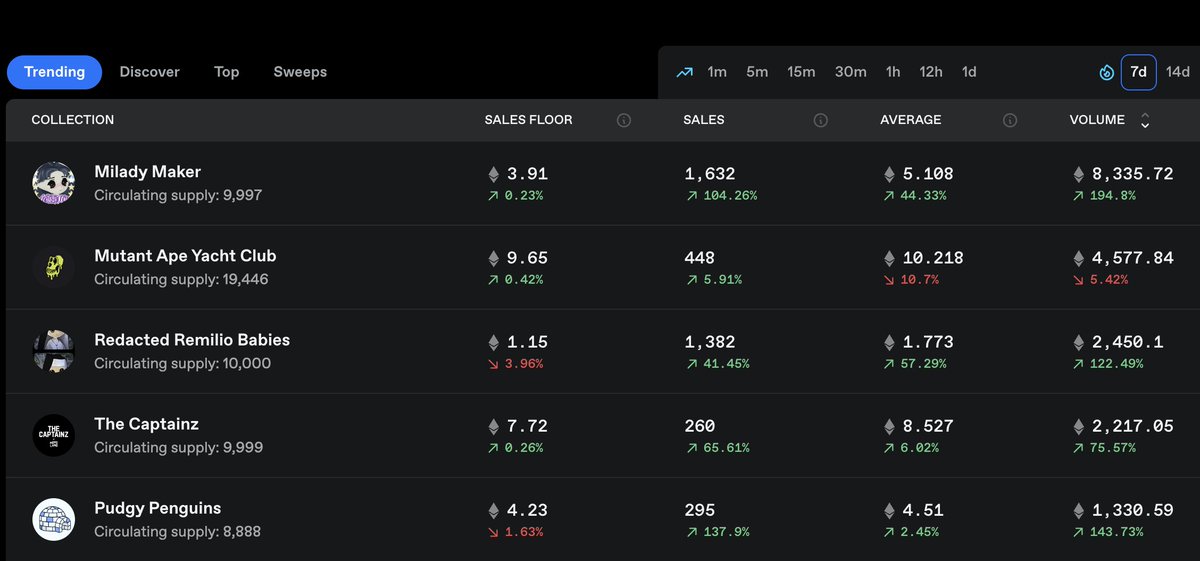Viewport: 1200px width, 561px height.
Task: Select the 5m time range
Action: [757, 72]
